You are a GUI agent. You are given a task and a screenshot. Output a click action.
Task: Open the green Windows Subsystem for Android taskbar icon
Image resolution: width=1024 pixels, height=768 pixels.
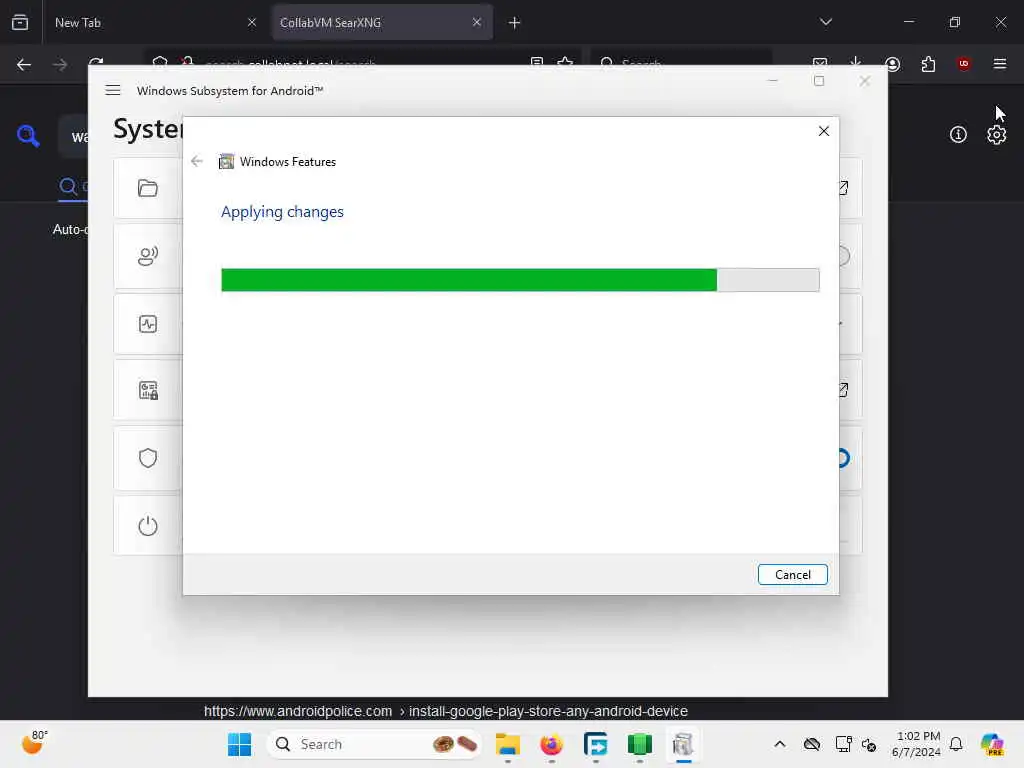pyautogui.click(x=640, y=744)
